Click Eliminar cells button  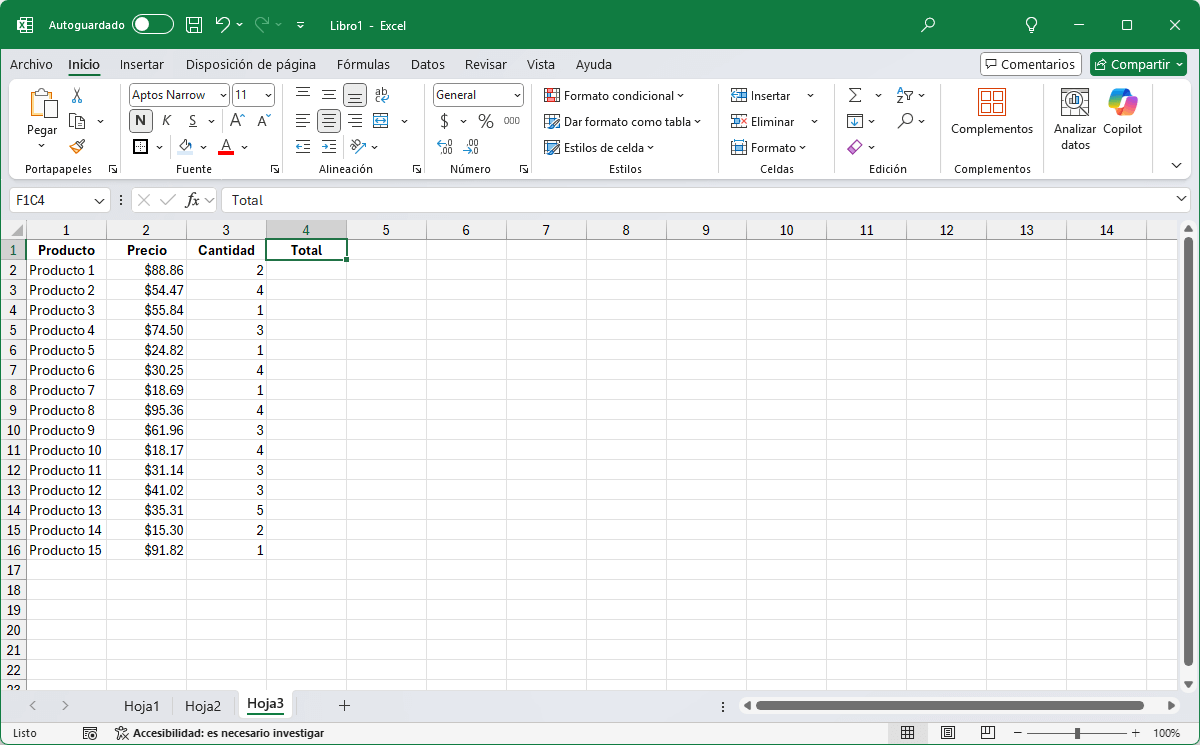click(763, 121)
